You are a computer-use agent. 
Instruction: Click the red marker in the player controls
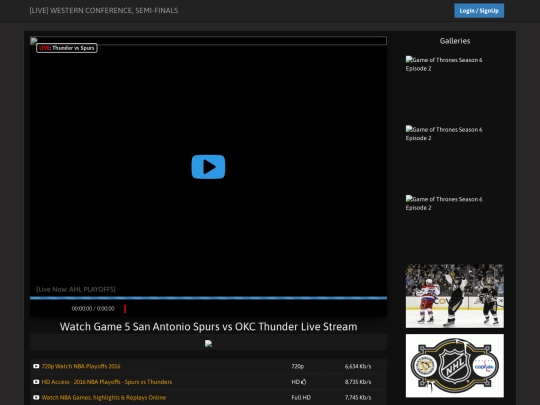[125, 309]
